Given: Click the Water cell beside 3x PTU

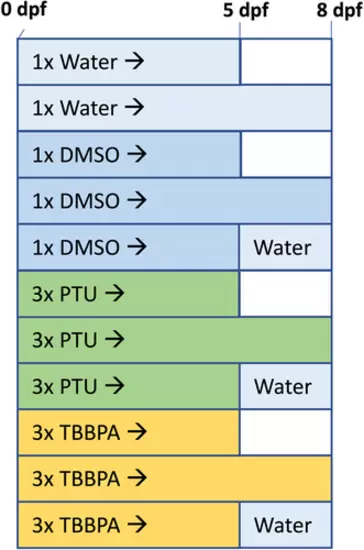Looking at the screenshot, I should point(285,386).
